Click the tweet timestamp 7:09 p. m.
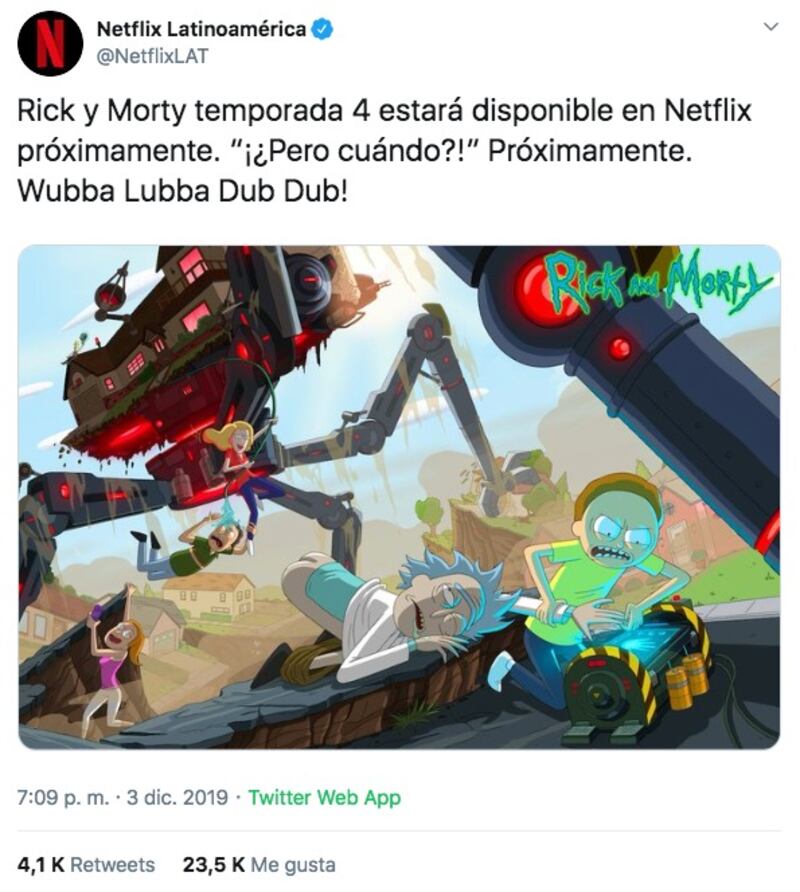800x892 pixels. click(63, 798)
